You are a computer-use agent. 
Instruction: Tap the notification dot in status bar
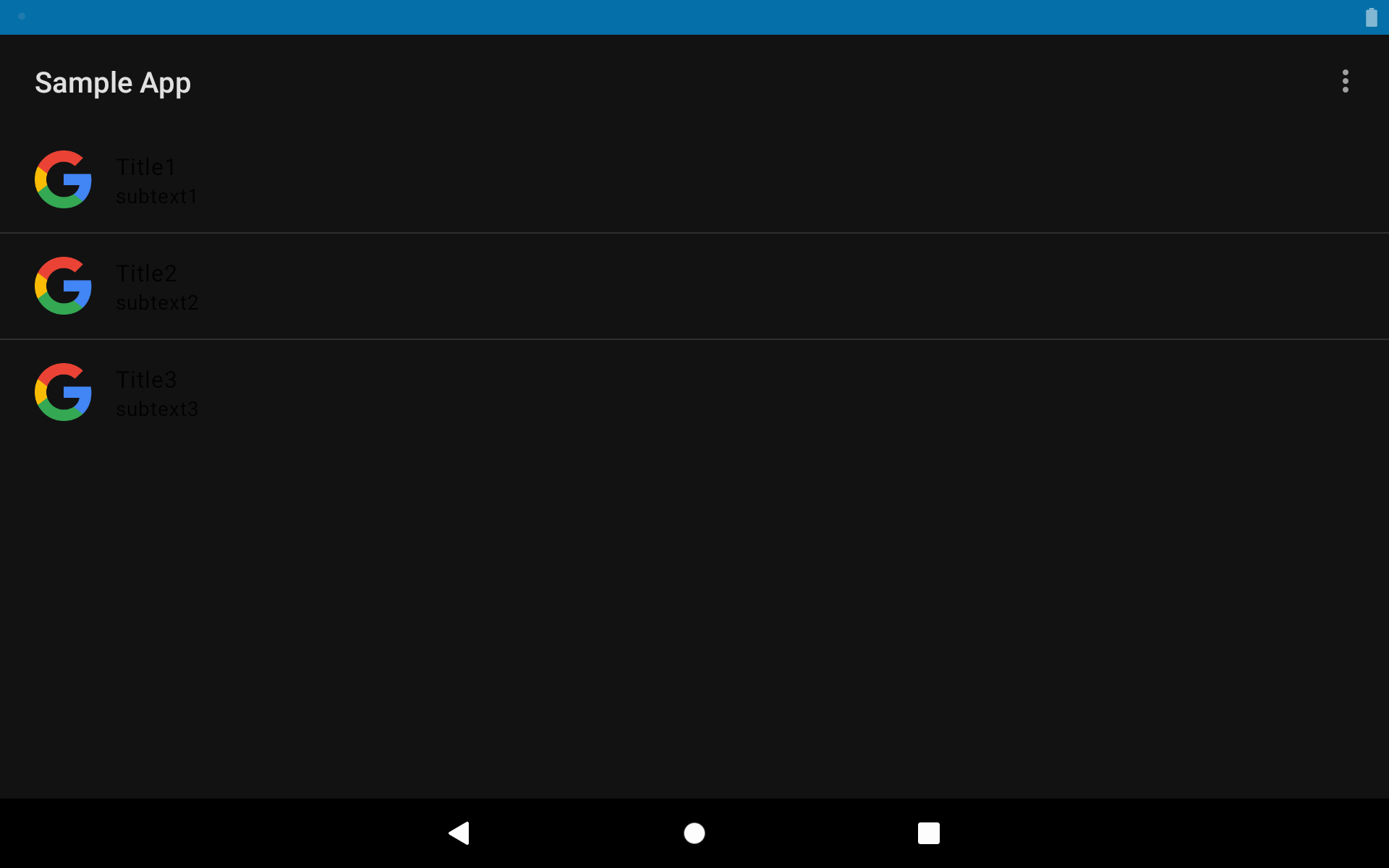click(x=22, y=16)
